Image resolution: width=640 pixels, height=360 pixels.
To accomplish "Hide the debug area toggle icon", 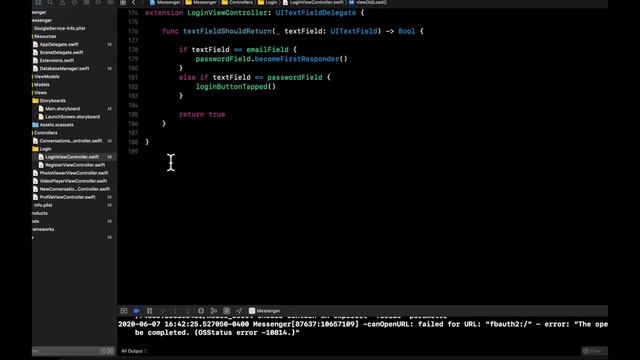I will (124, 311).
